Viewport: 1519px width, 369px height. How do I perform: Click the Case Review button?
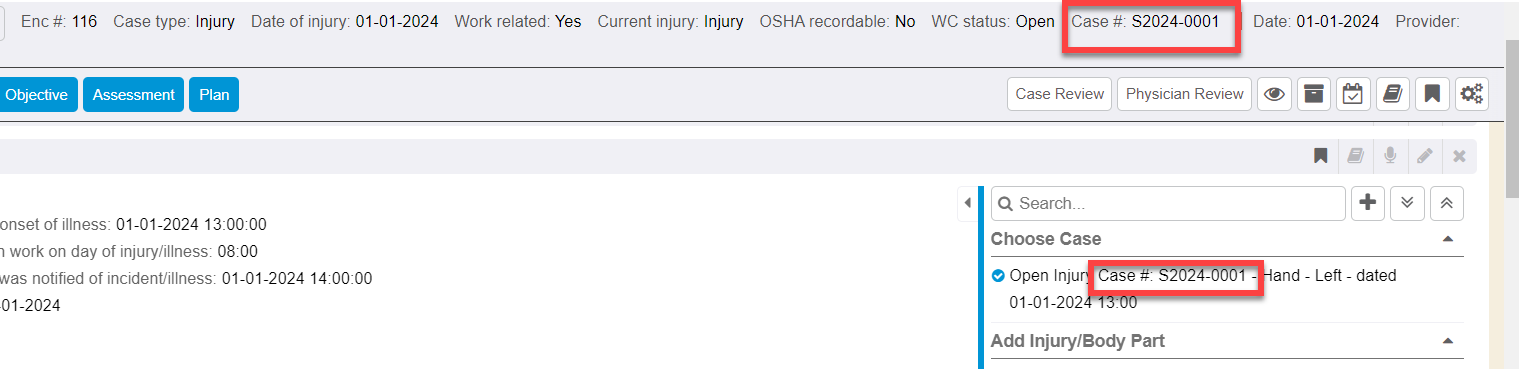[x=1059, y=94]
